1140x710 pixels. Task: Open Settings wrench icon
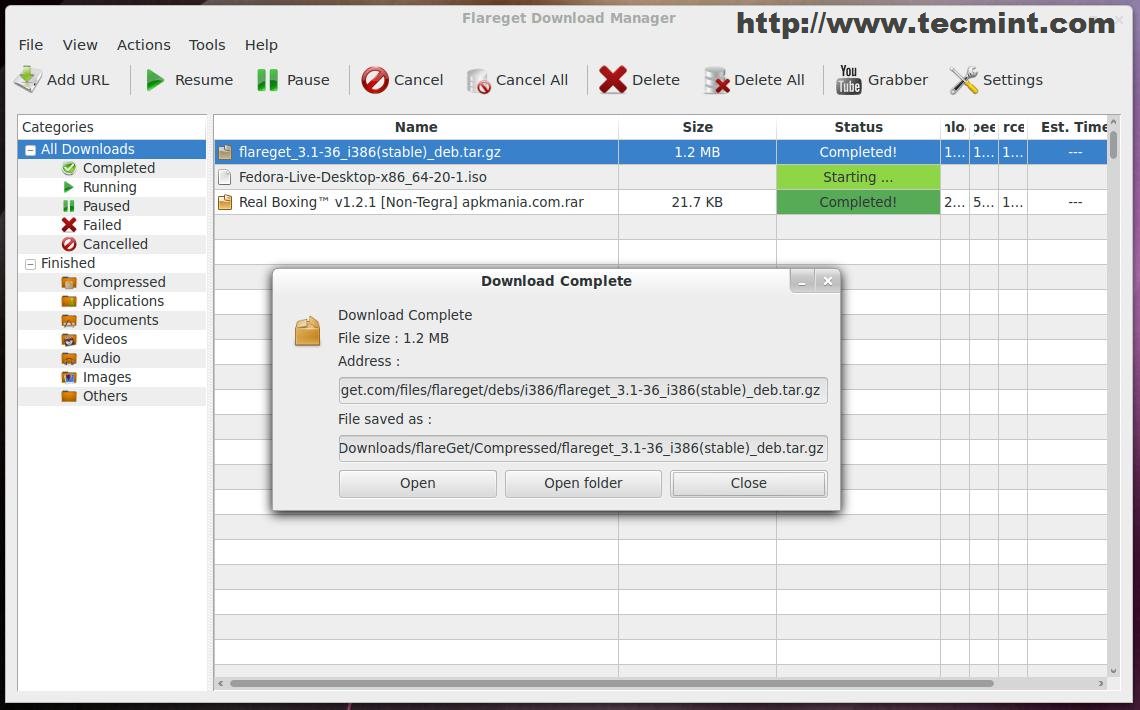pos(963,80)
